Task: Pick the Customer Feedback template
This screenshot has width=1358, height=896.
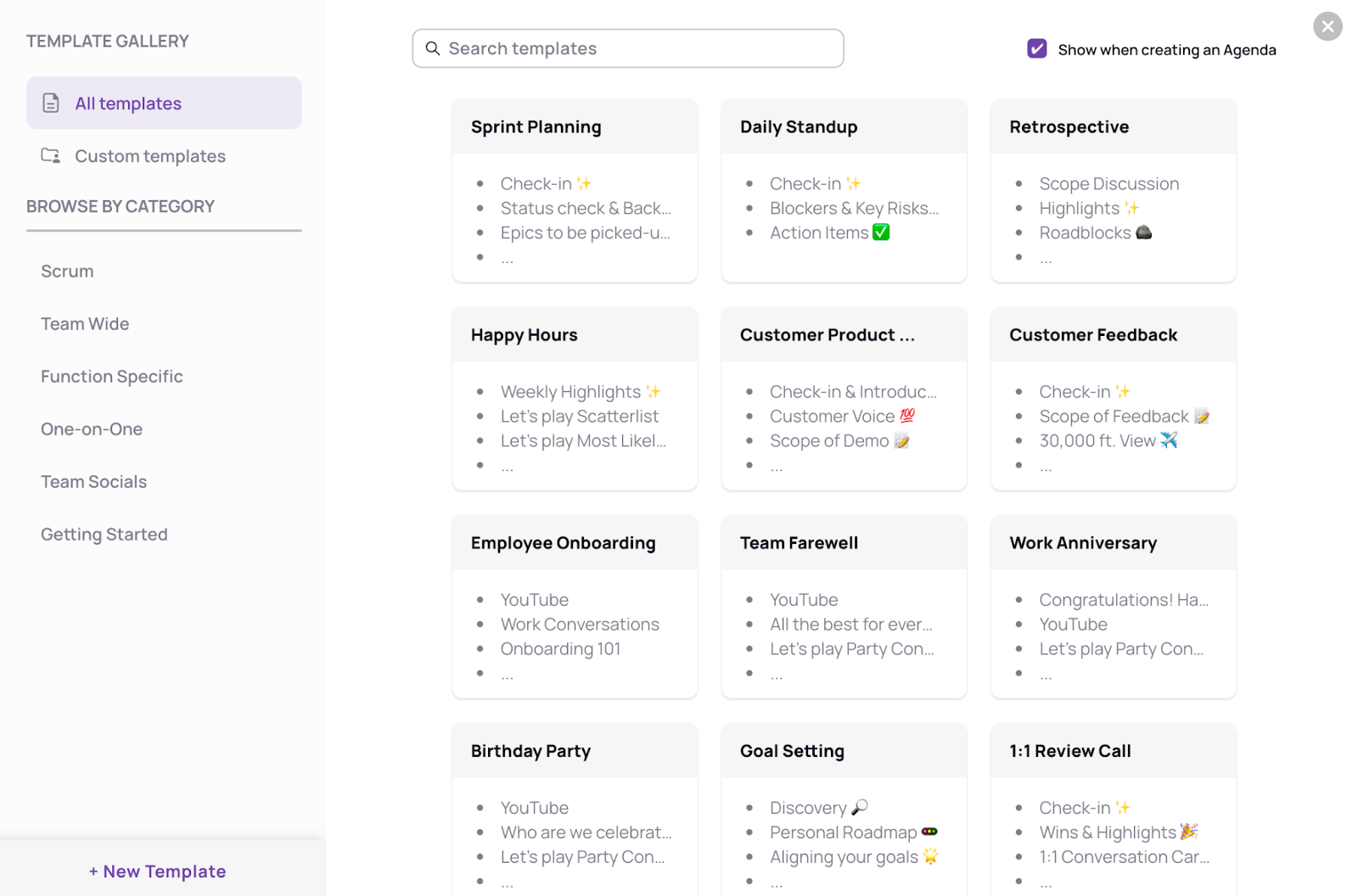Action: point(1113,399)
